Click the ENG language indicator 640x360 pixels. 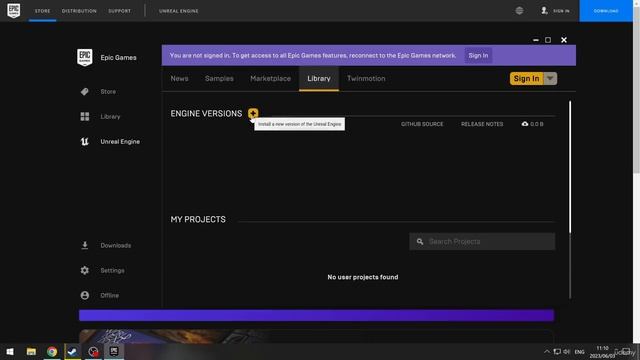[579, 351]
